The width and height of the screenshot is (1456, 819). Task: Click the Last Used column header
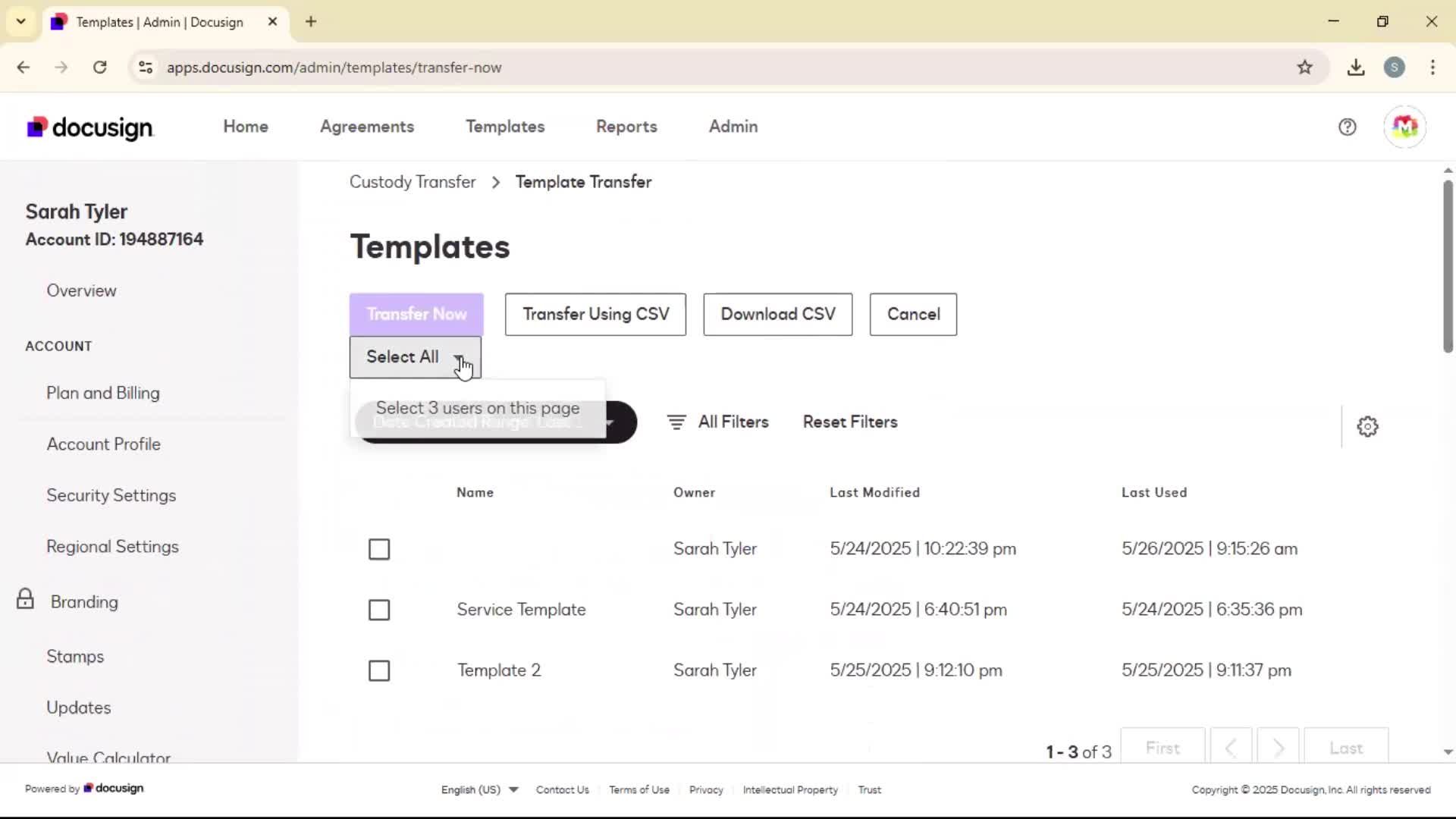(x=1154, y=493)
